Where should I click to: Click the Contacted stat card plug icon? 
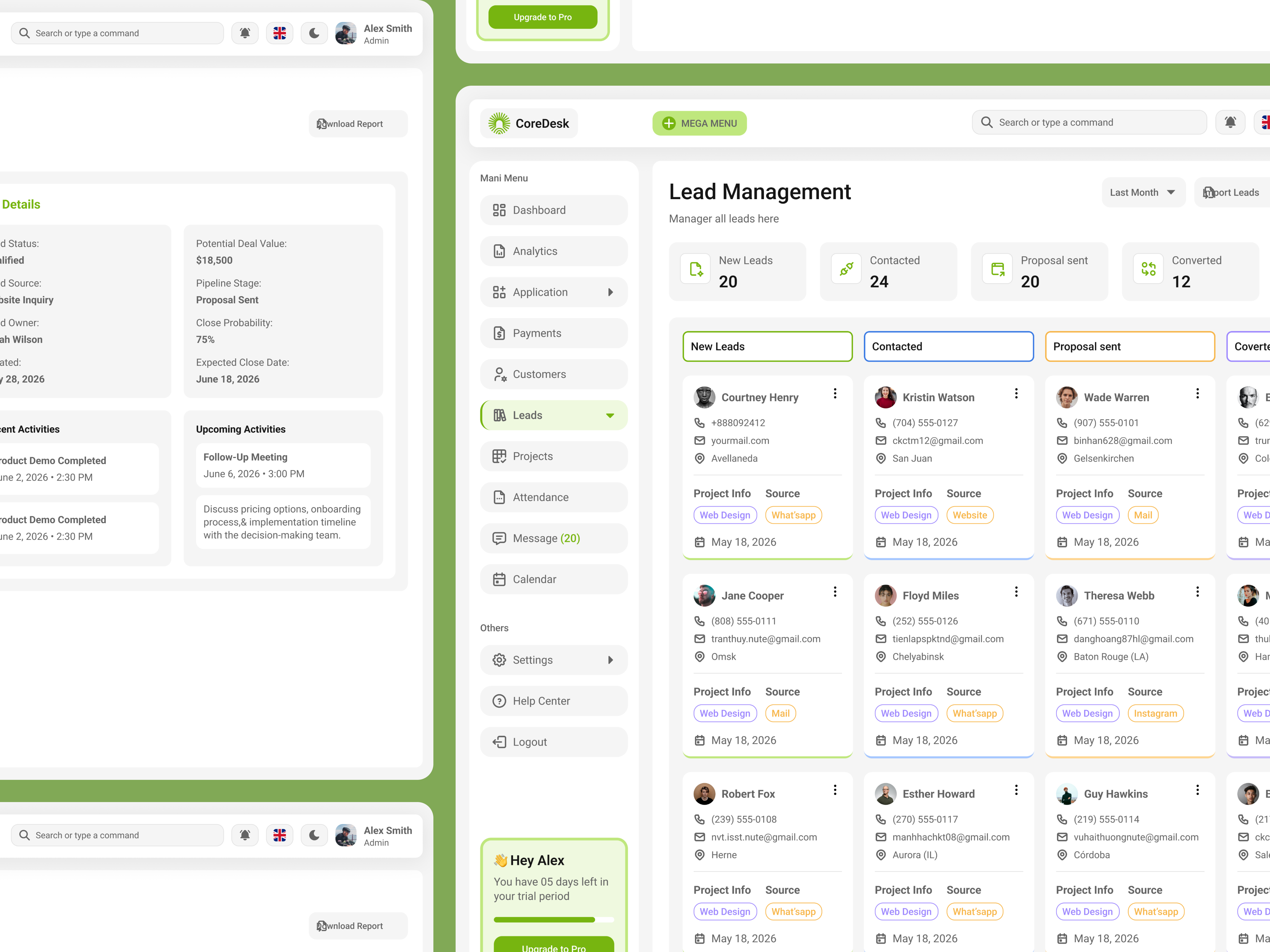pyautogui.click(x=846, y=269)
